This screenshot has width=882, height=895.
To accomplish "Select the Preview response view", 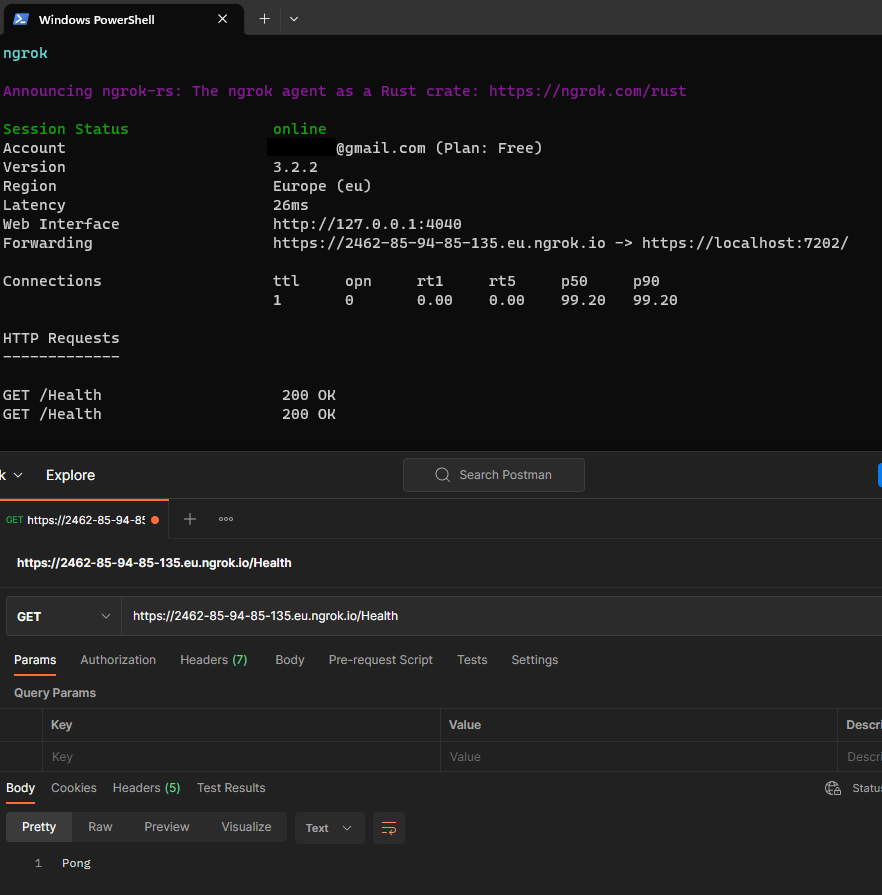I will tap(167, 827).
